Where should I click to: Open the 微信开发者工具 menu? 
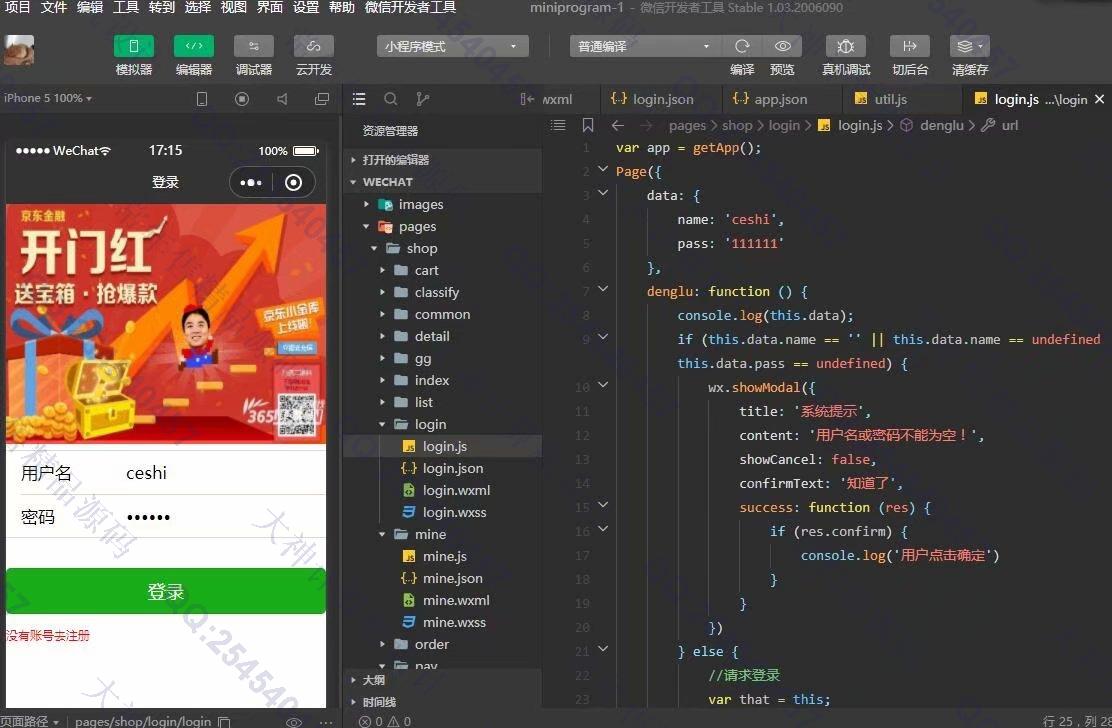click(410, 7)
